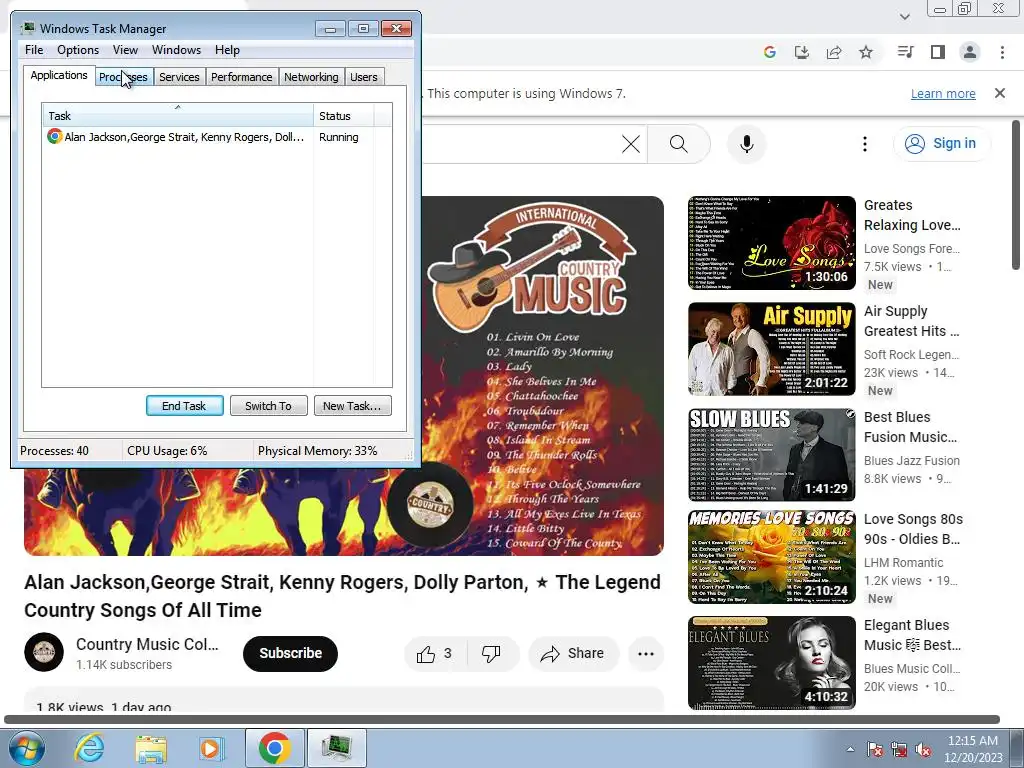Open the Memories Love Songs thumbnail
The image size is (1024, 768).
pyautogui.click(x=772, y=557)
